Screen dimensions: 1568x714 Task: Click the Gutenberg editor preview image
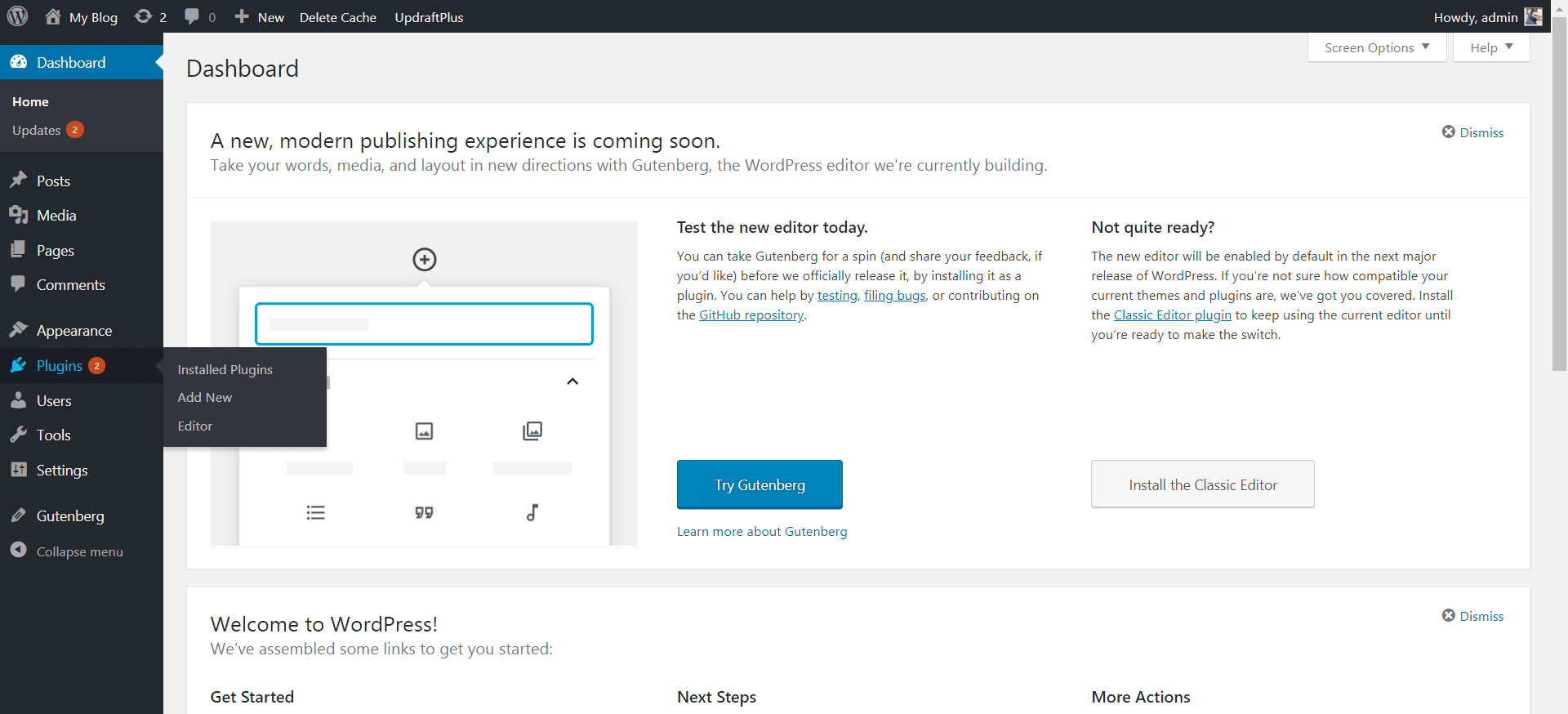coord(424,383)
